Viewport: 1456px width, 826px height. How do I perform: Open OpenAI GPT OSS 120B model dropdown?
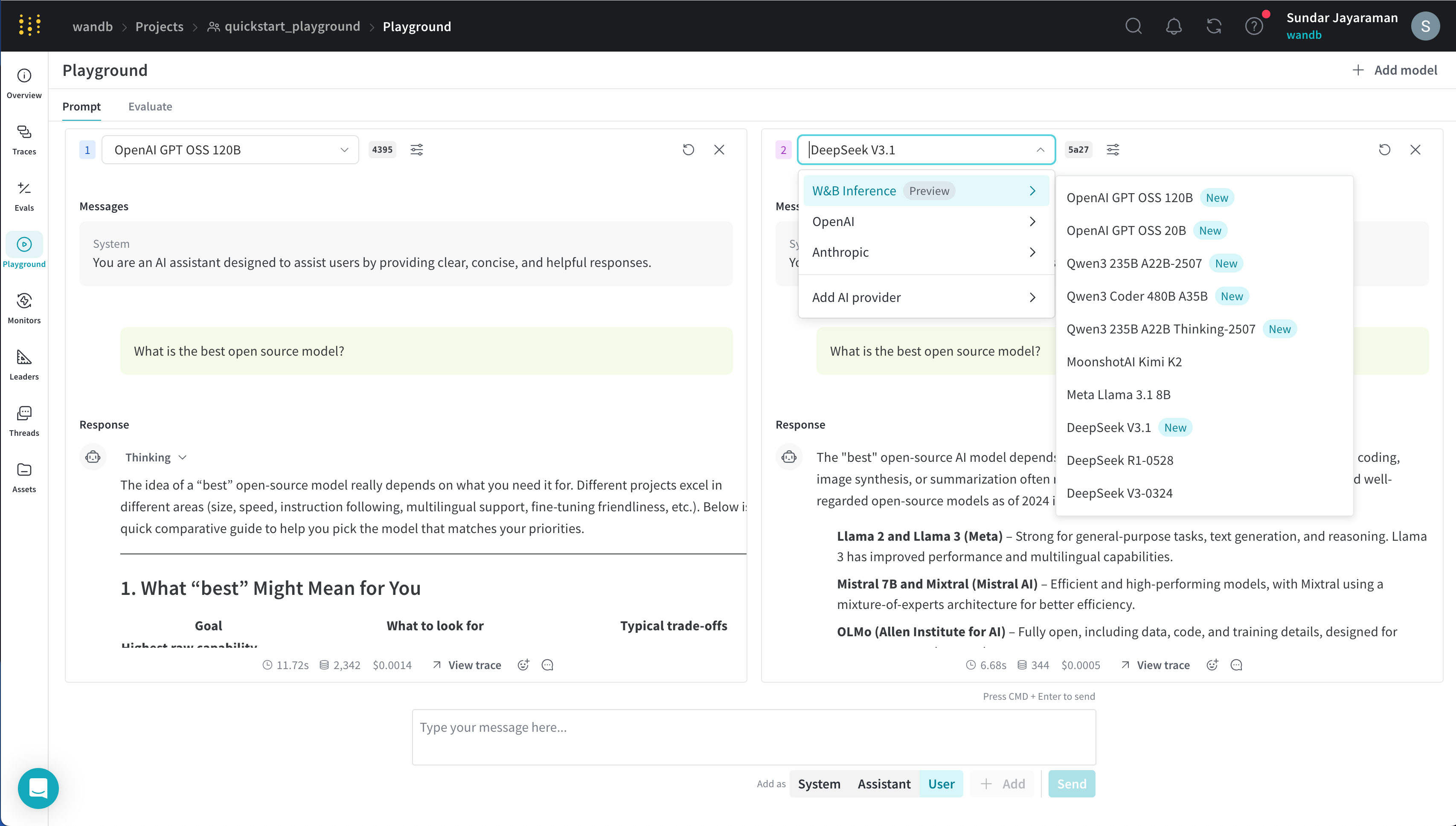[x=230, y=150]
